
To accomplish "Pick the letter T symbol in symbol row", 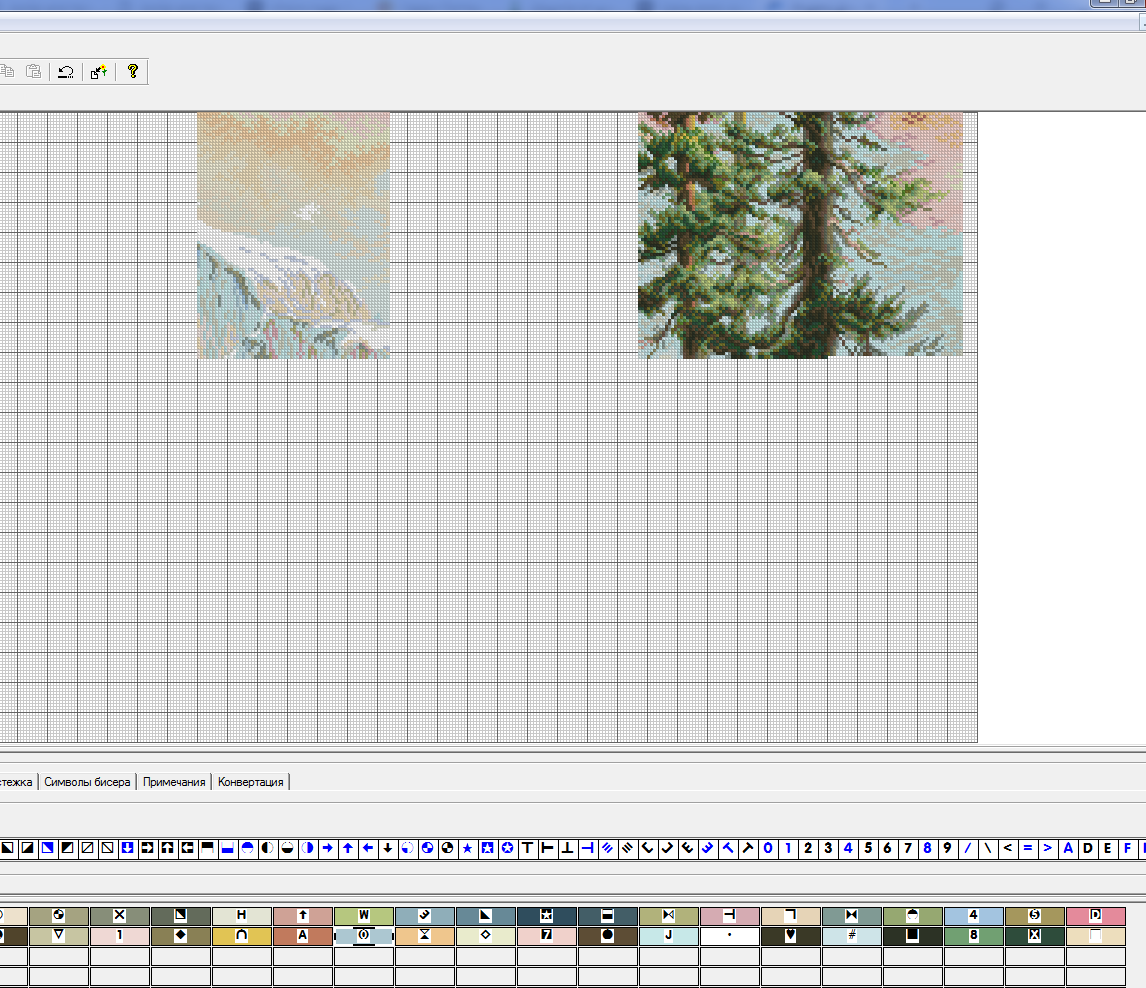I will 527,848.
